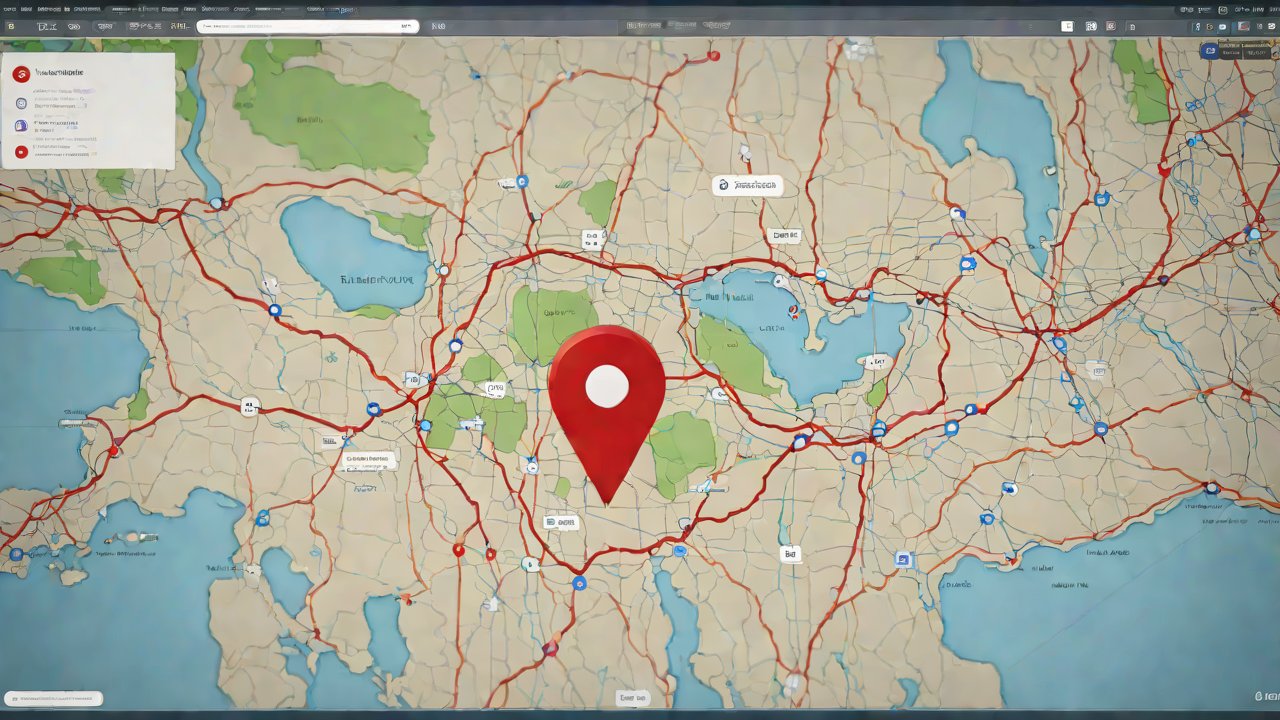
Task: Click the white circle marker on the western highway
Action: [x=249, y=406]
